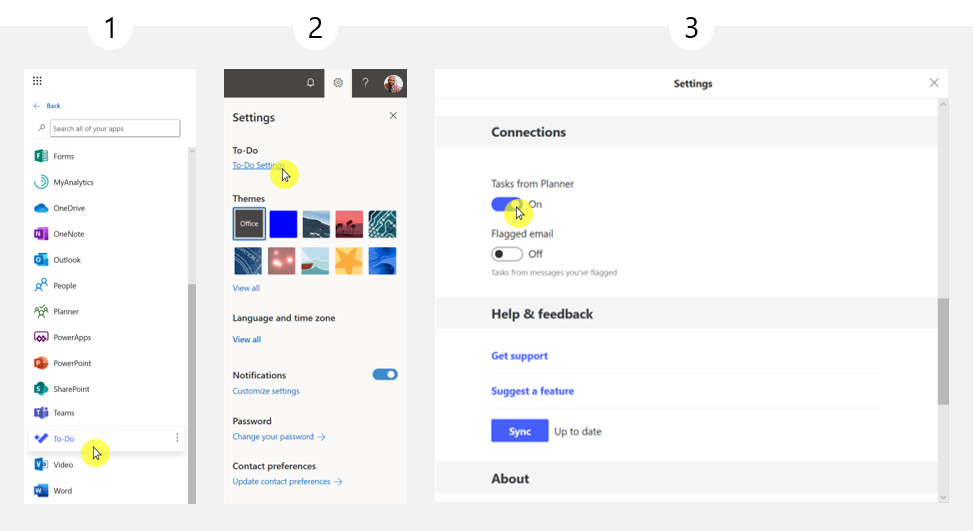This screenshot has width=973, height=531.
Task: Open the To-Do checkmark icon
Action: [41, 438]
